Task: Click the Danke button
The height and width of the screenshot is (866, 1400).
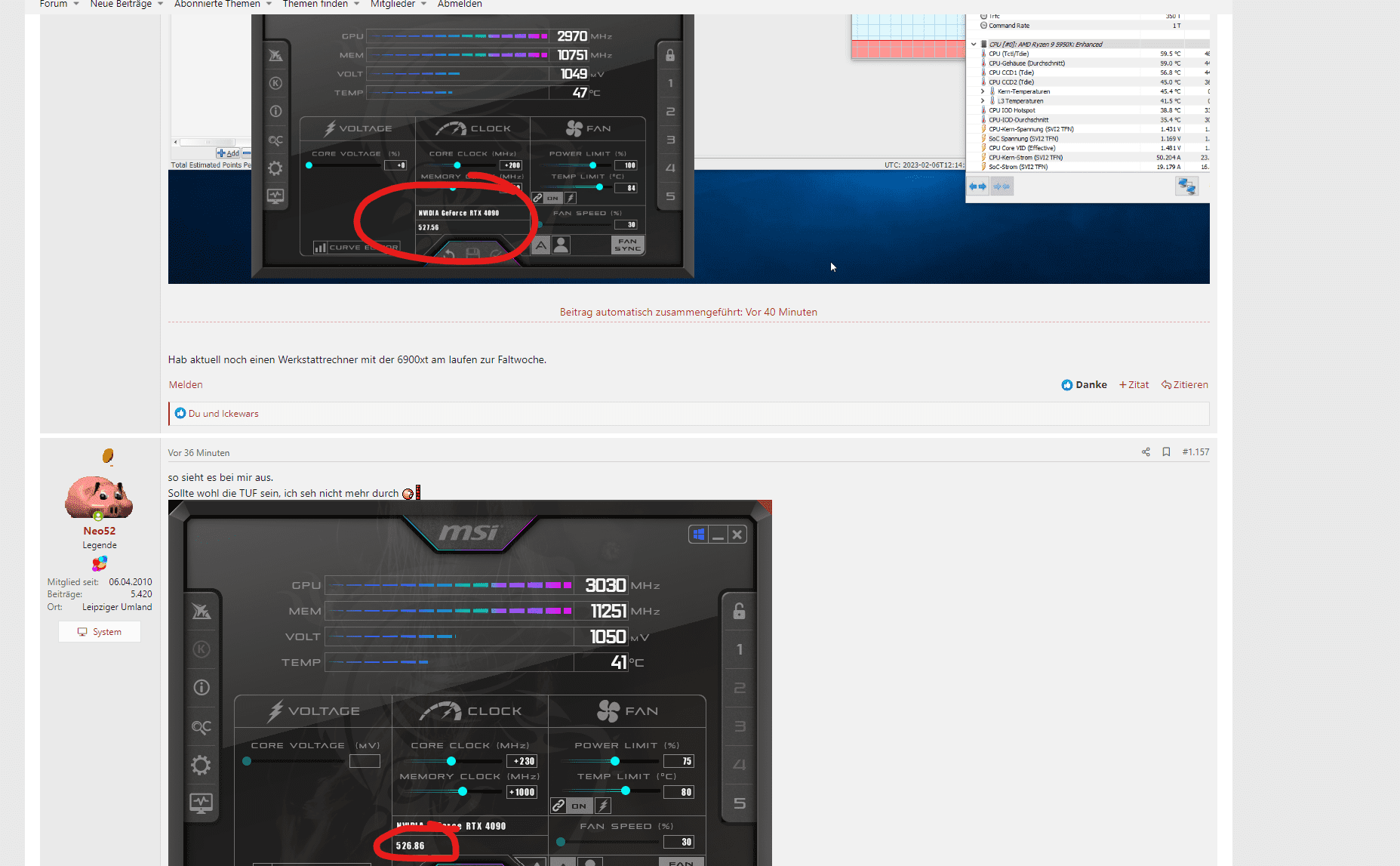Action: pos(1084,384)
